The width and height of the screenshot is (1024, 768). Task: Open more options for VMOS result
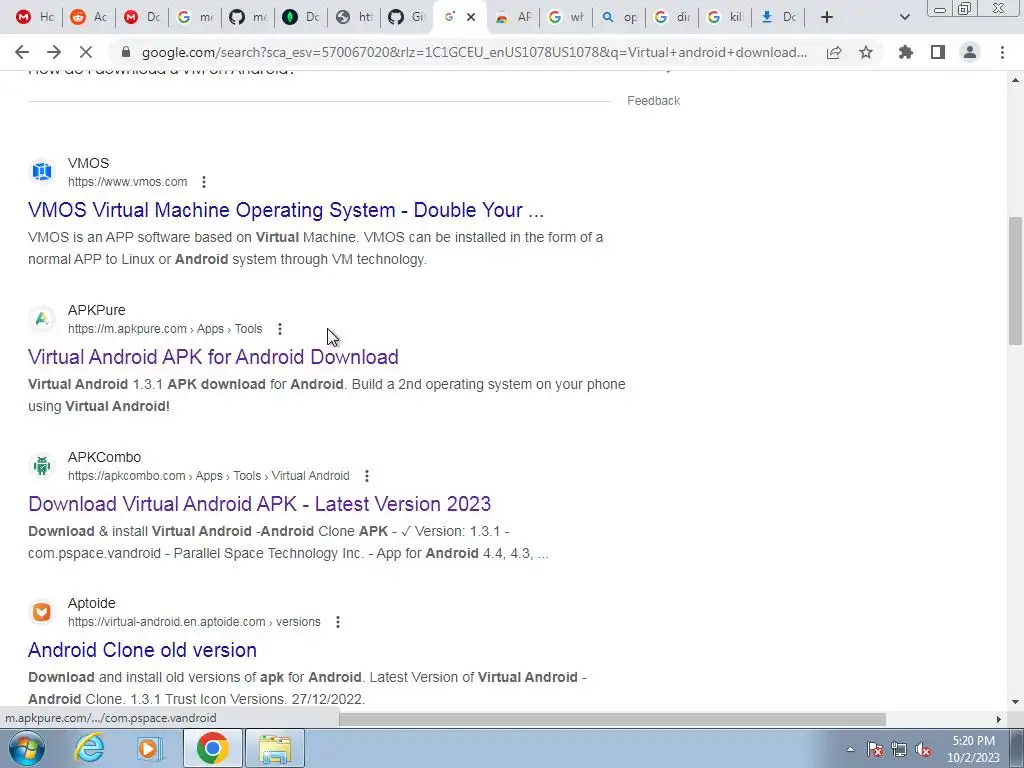pos(204,182)
